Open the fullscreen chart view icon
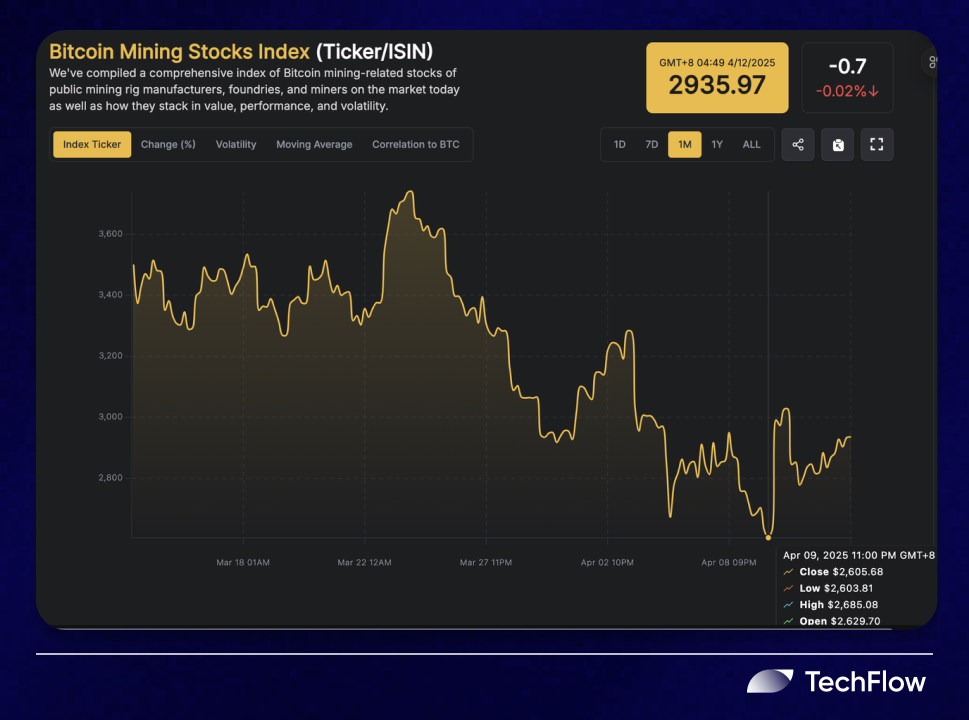Image resolution: width=969 pixels, height=720 pixels. click(x=876, y=145)
